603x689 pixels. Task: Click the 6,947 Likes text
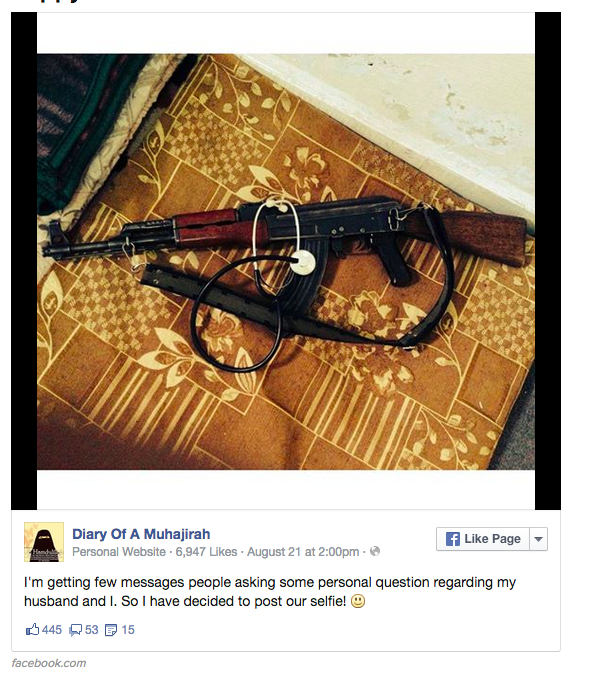point(206,551)
